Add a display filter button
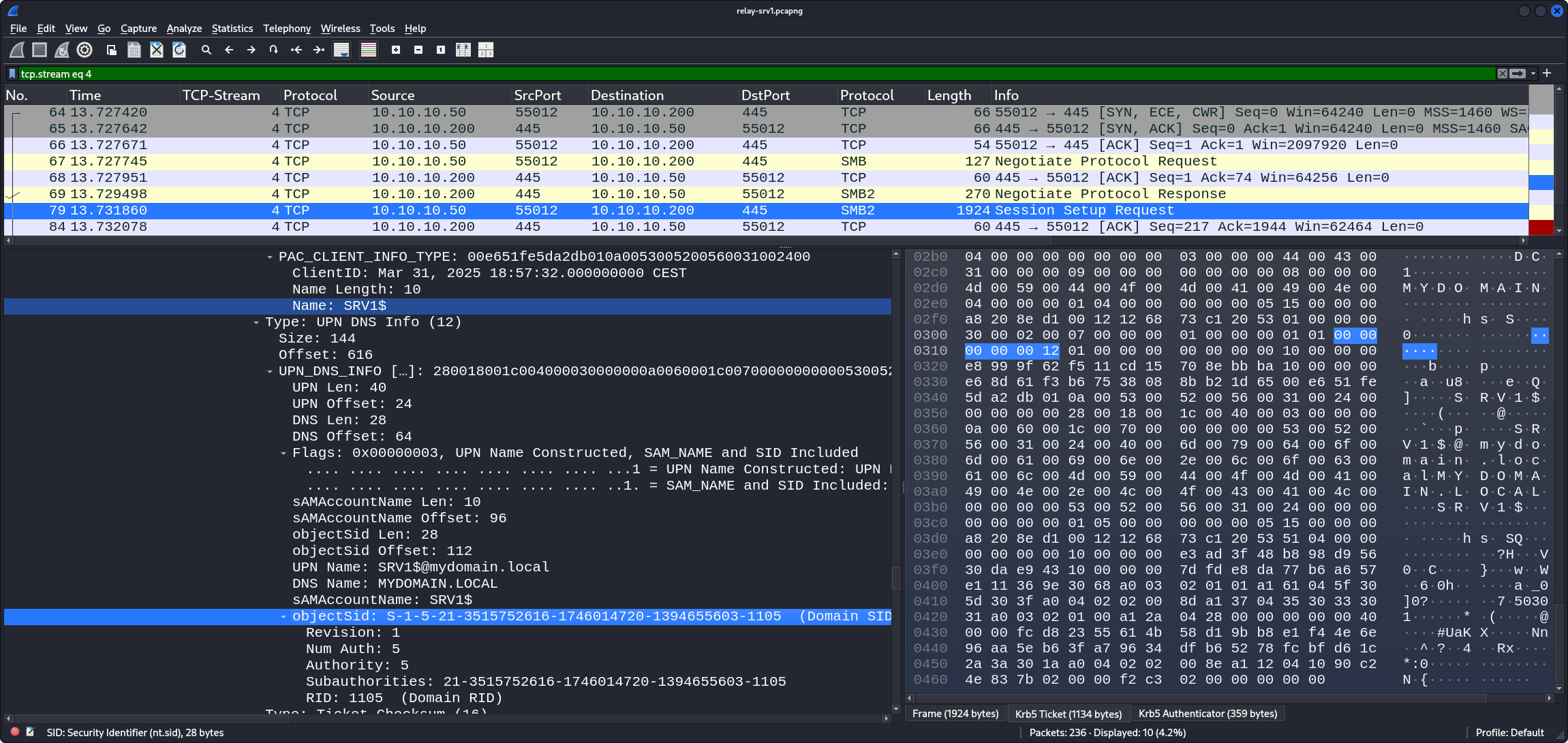 click(1547, 73)
